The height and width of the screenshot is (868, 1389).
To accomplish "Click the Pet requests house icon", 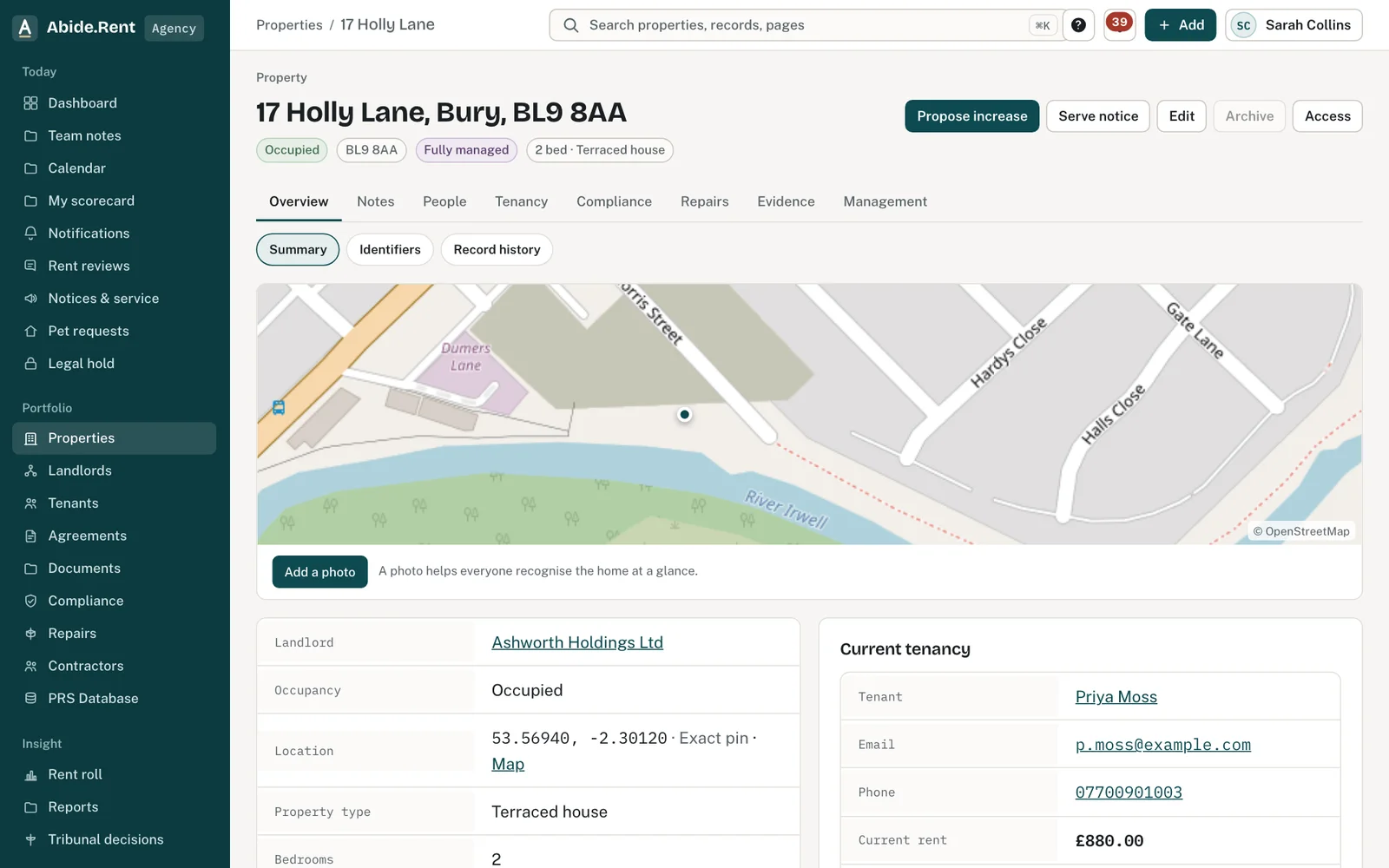I will point(30,331).
